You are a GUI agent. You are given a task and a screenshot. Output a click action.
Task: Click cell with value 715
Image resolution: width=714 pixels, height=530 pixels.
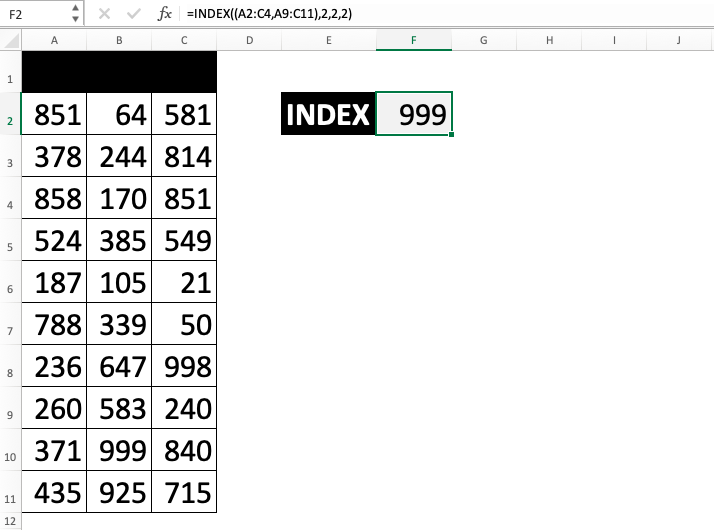[x=184, y=492]
